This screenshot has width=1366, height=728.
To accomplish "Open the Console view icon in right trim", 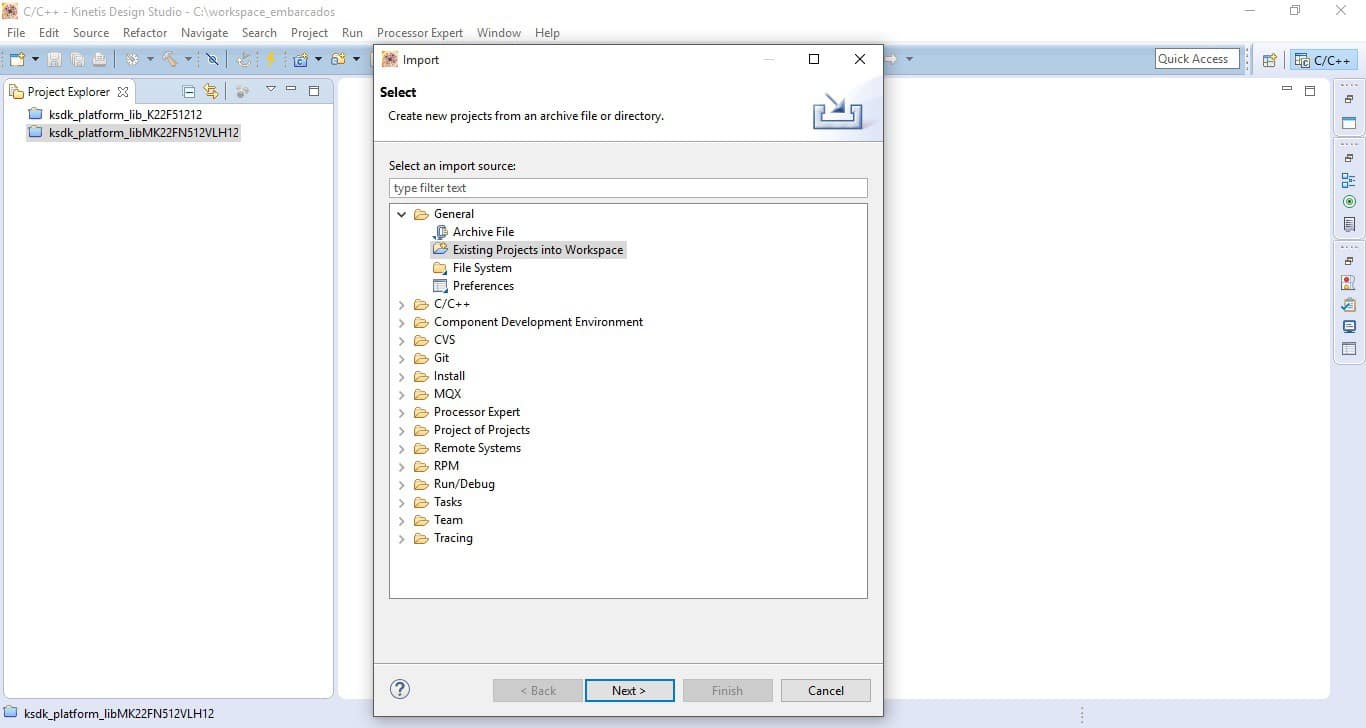I will pos(1349,327).
